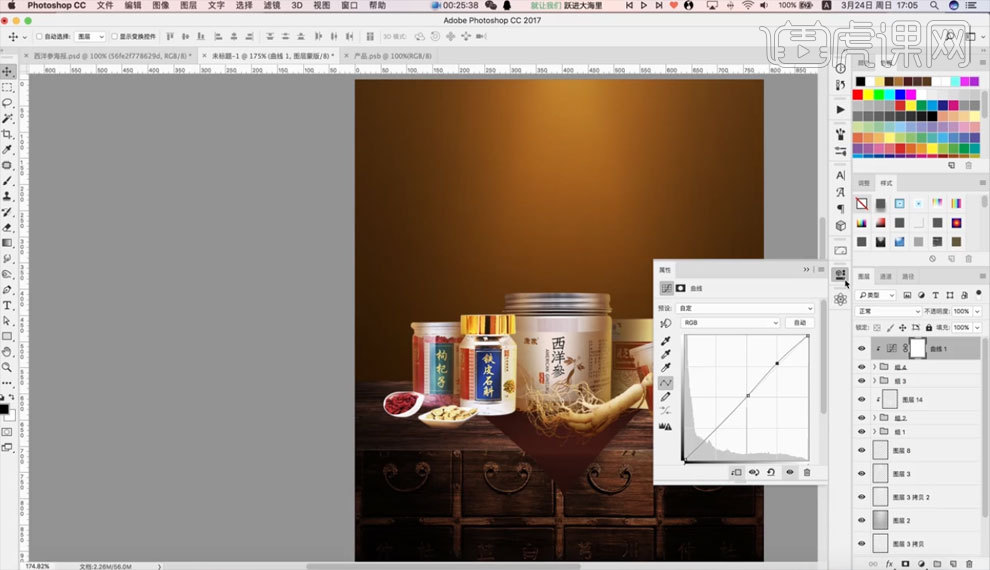Expand the 组 2 group
990x570 pixels.
pos(874,418)
